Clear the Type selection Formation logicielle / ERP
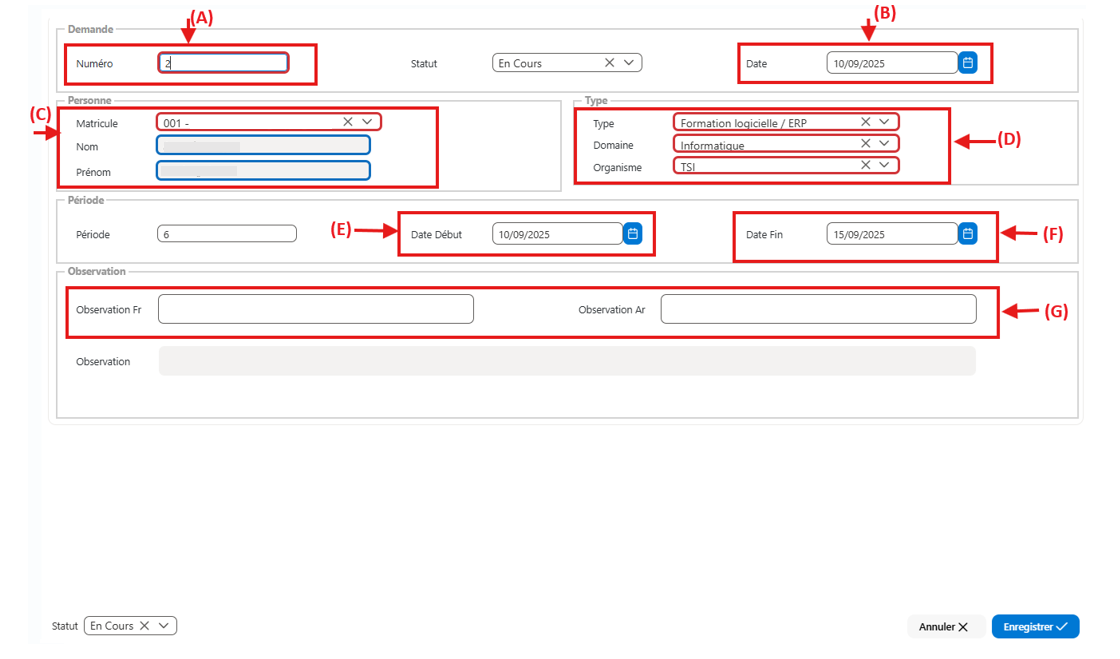 (865, 122)
